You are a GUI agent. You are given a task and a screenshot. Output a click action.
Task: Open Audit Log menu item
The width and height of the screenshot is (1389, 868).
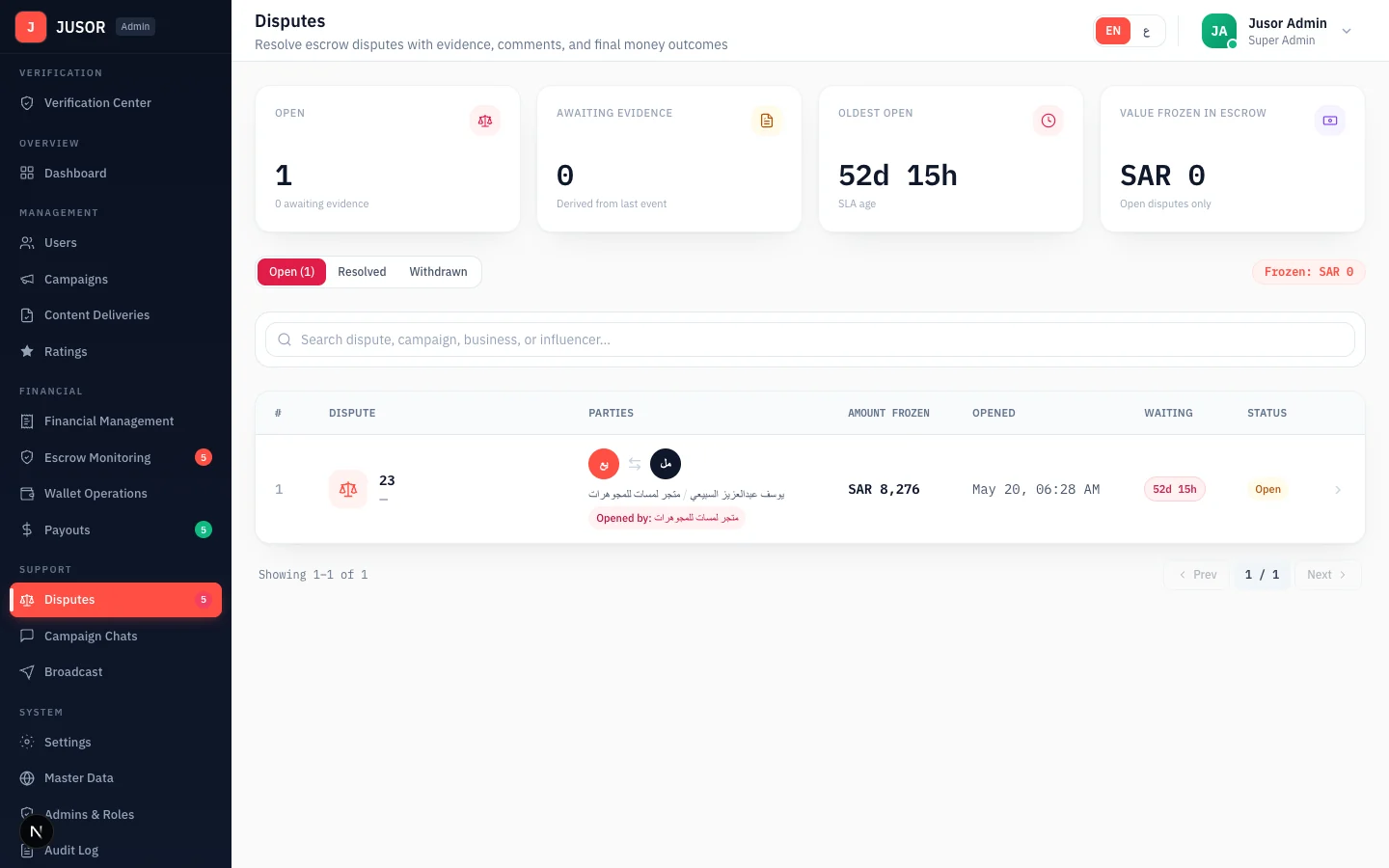click(x=116, y=851)
